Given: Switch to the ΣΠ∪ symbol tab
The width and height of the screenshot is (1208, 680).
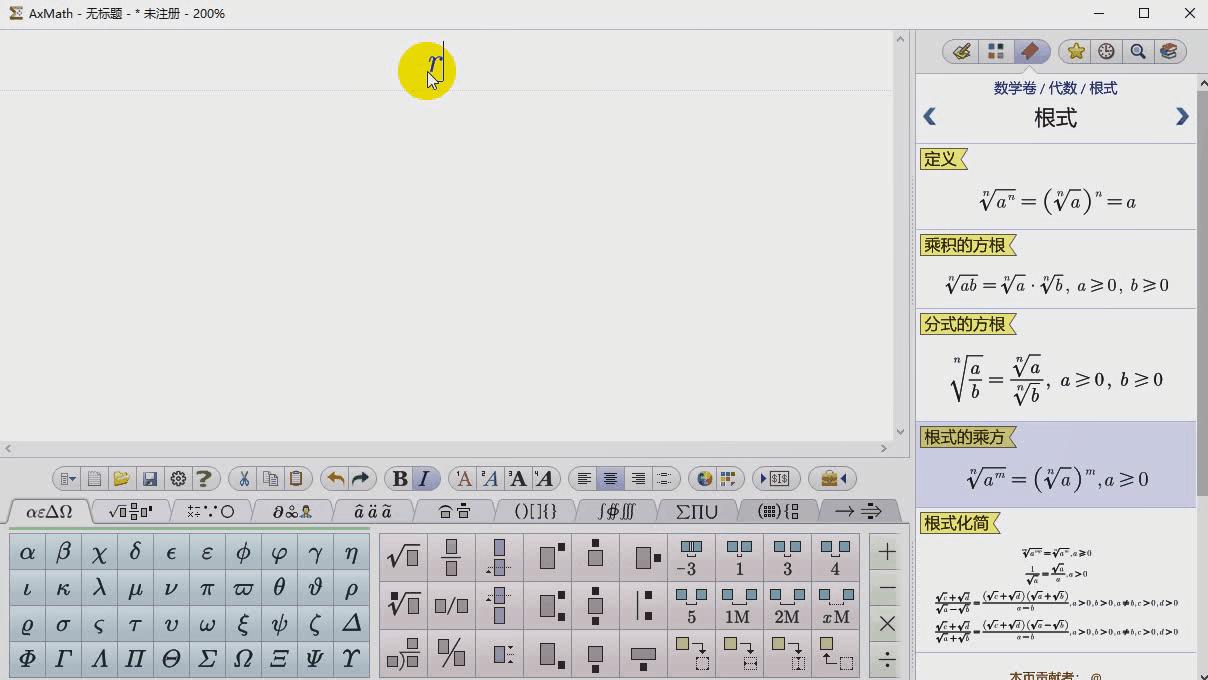Looking at the screenshot, I should click(696, 510).
